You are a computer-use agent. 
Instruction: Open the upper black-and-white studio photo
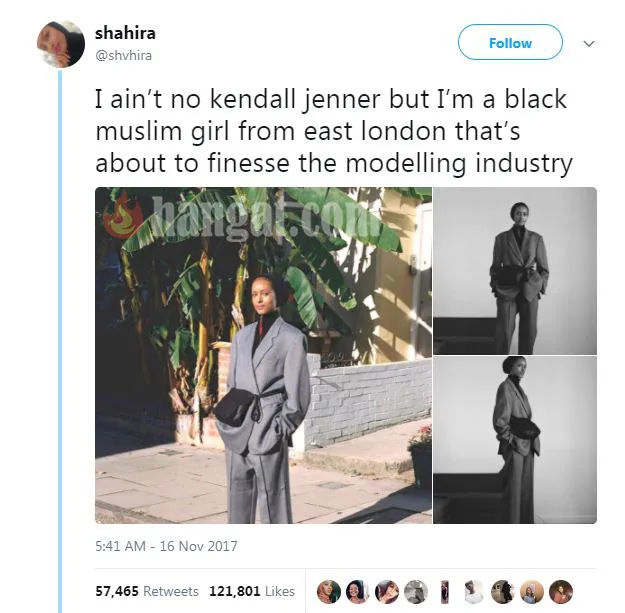click(515, 271)
